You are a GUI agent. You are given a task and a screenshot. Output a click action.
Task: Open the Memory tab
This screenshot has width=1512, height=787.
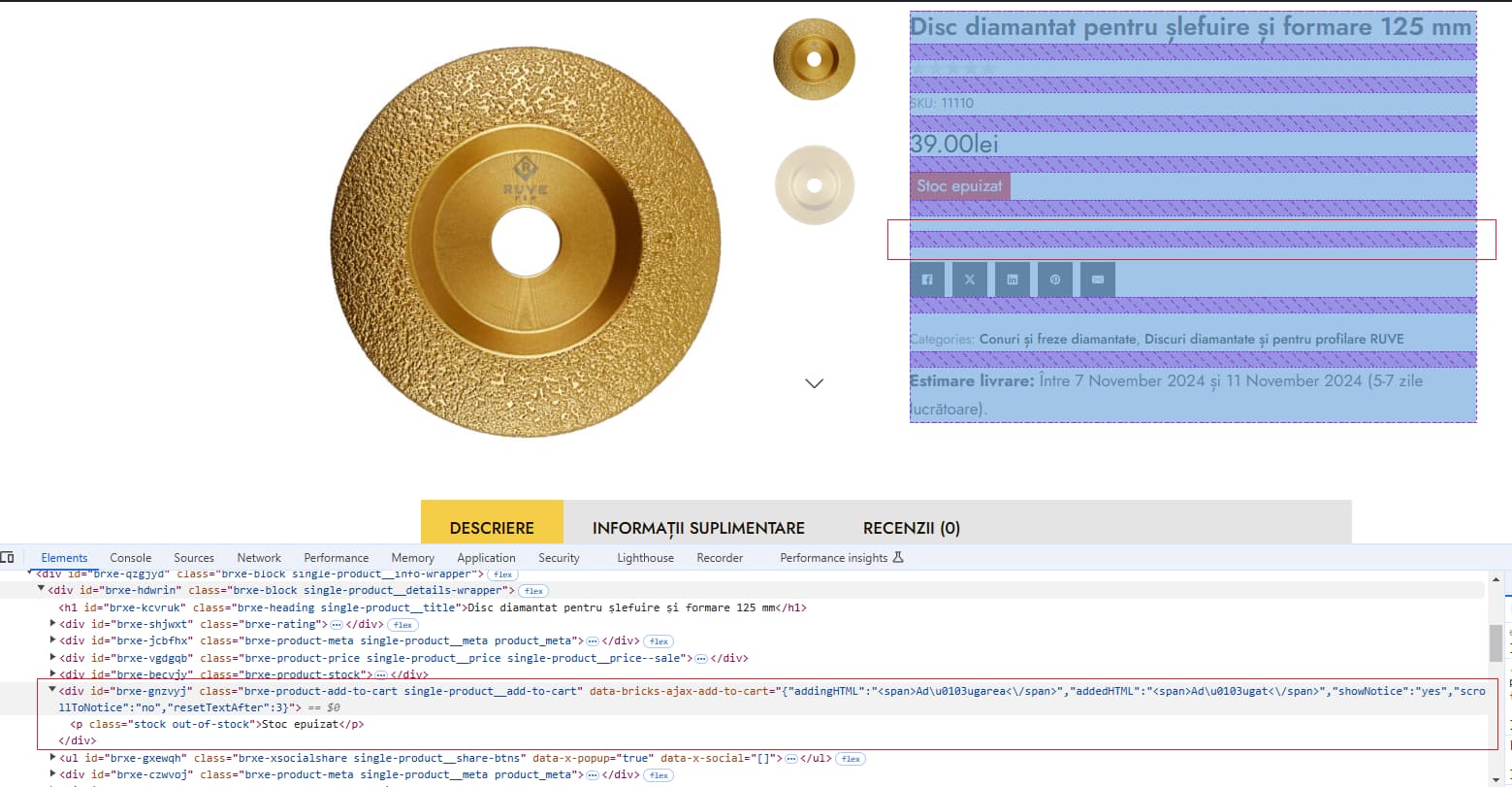413,557
